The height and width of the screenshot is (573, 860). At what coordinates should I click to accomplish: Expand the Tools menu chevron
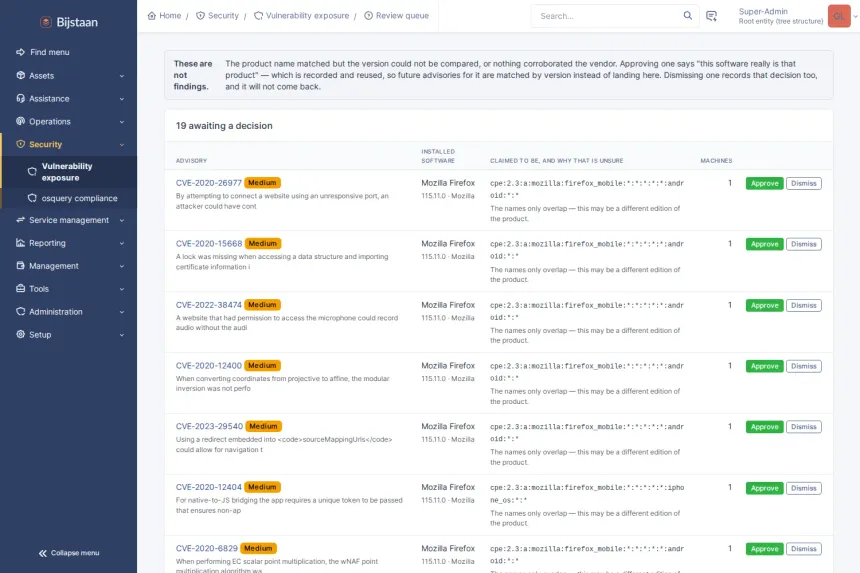coord(122,290)
